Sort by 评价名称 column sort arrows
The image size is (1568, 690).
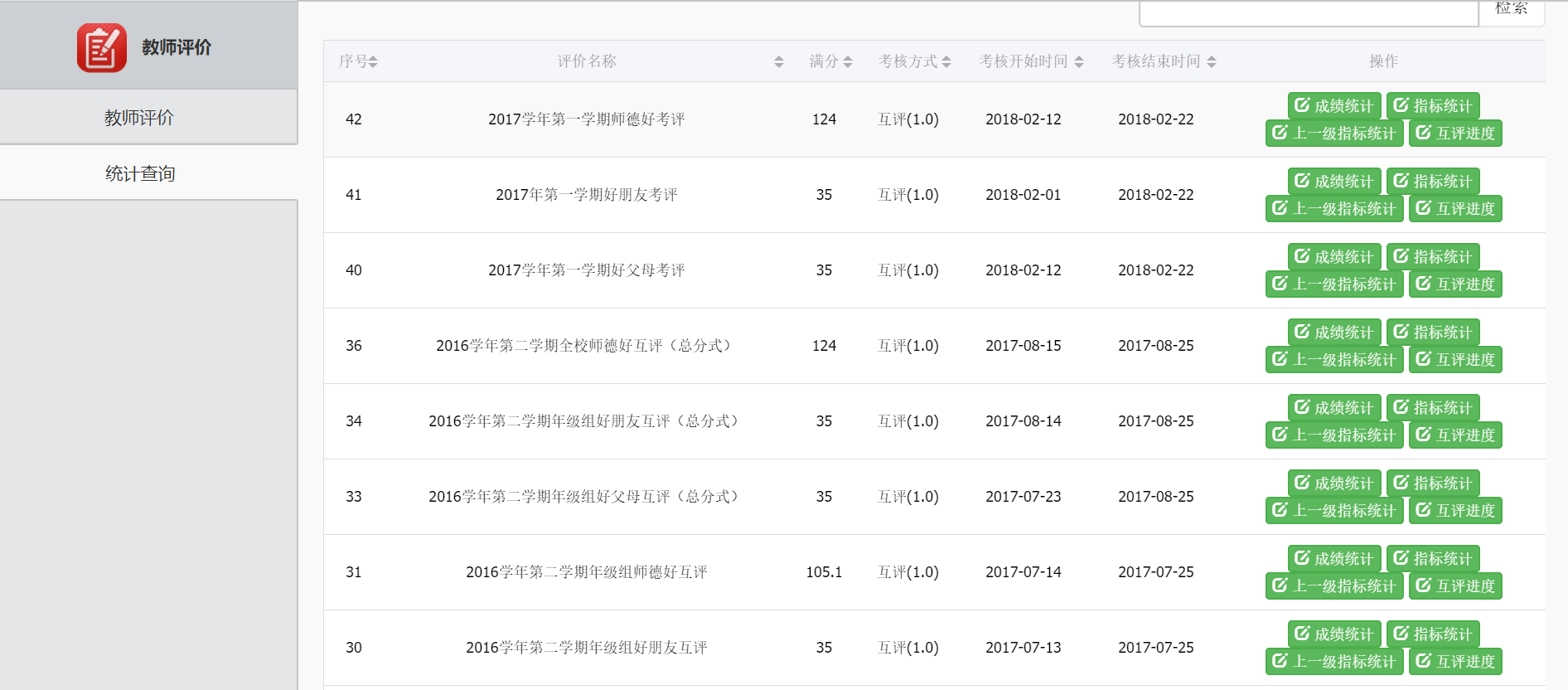pyautogui.click(x=778, y=62)
